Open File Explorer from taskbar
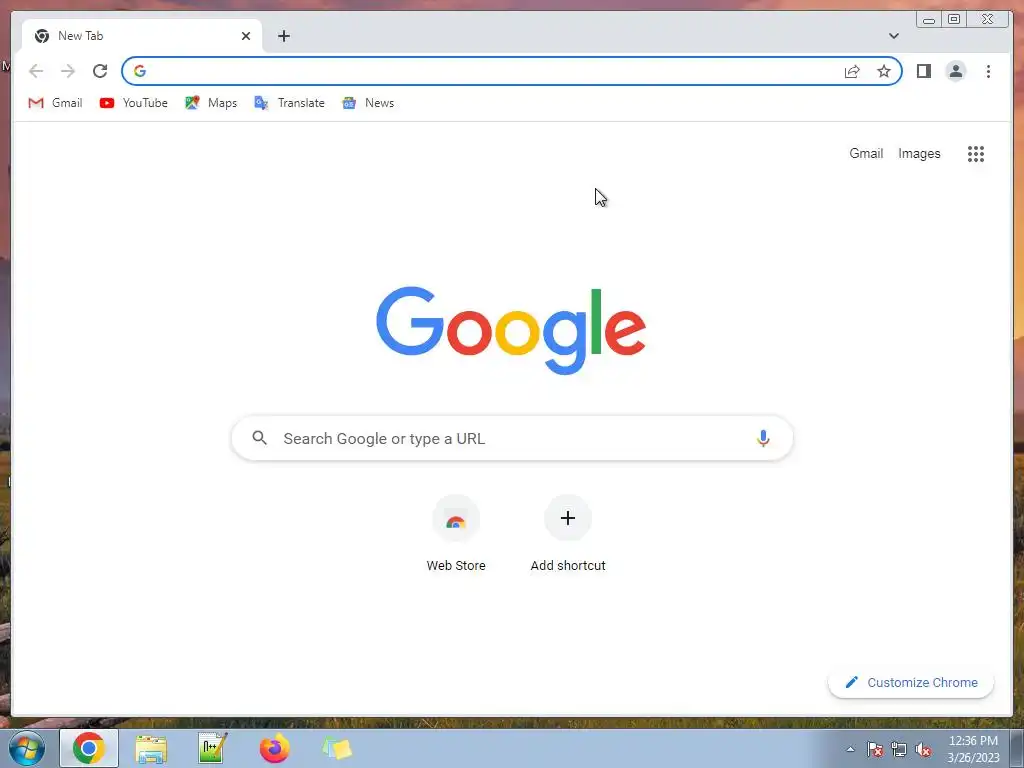The height and width of the screenshot is (768, 1024). (151, 748)
